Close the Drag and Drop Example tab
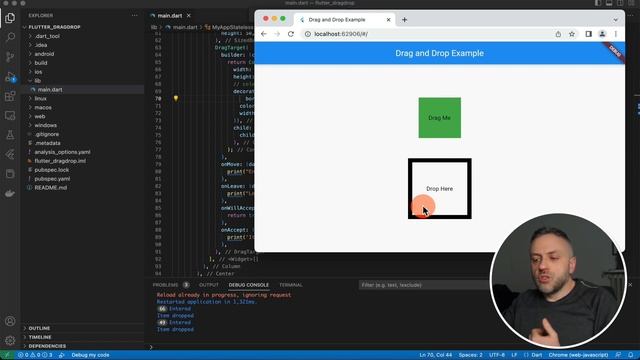 [x=389, y=20]
